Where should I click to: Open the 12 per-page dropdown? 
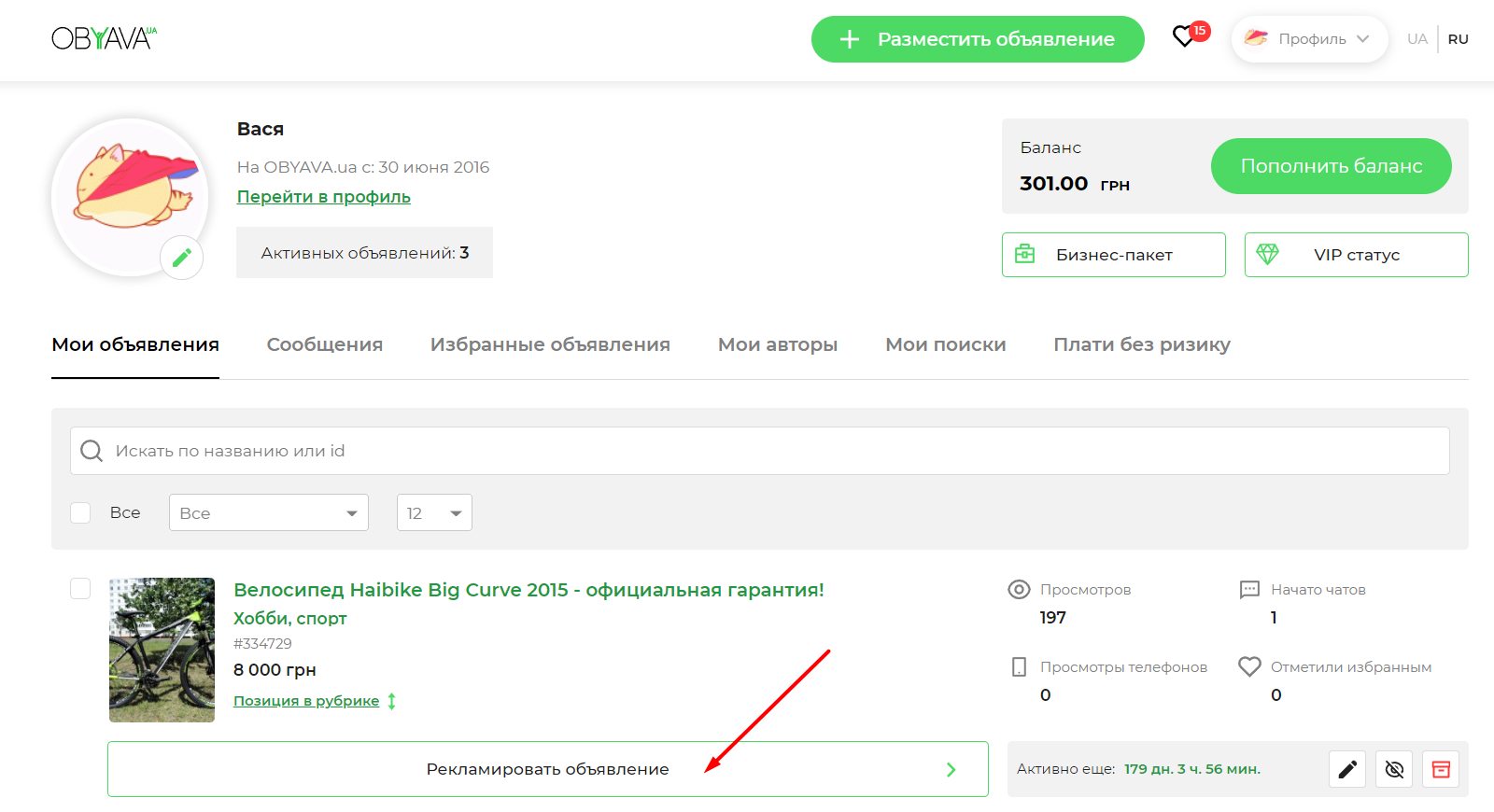click(x=434, y=512)
